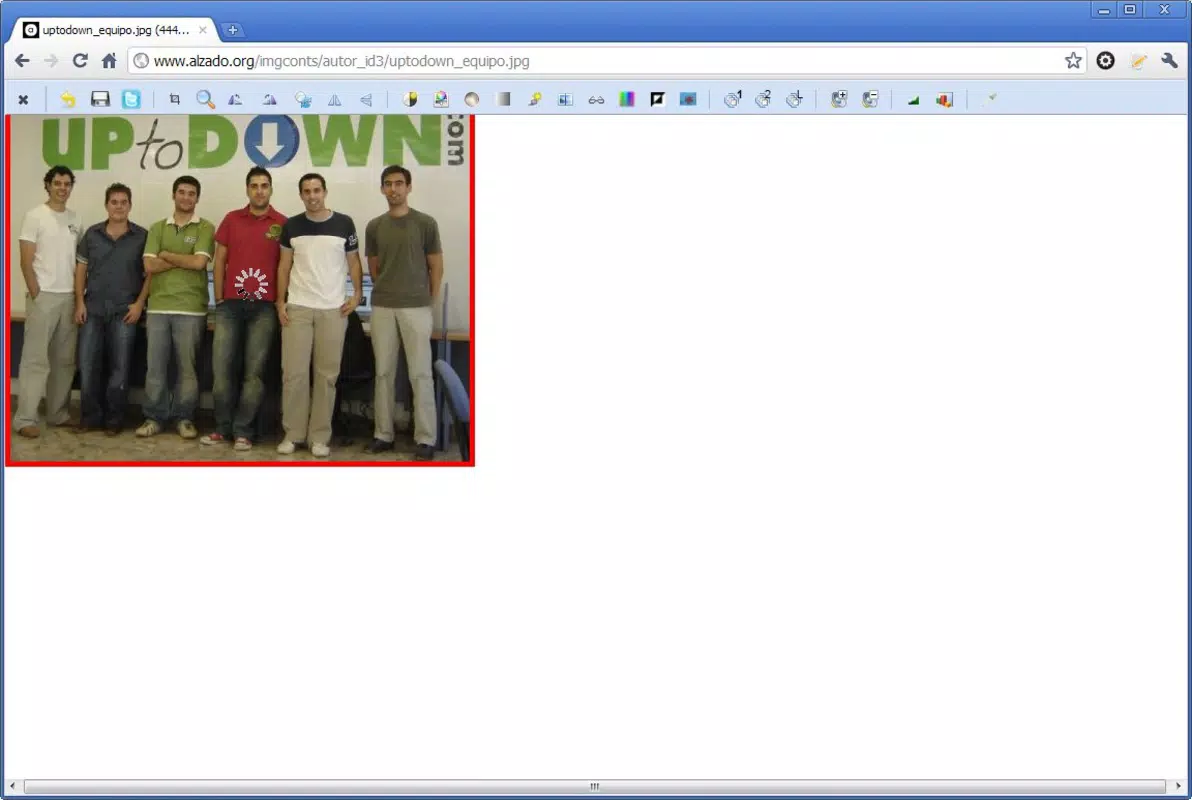
Task: Share the image via Twitter icon
Action: point(132,99)
